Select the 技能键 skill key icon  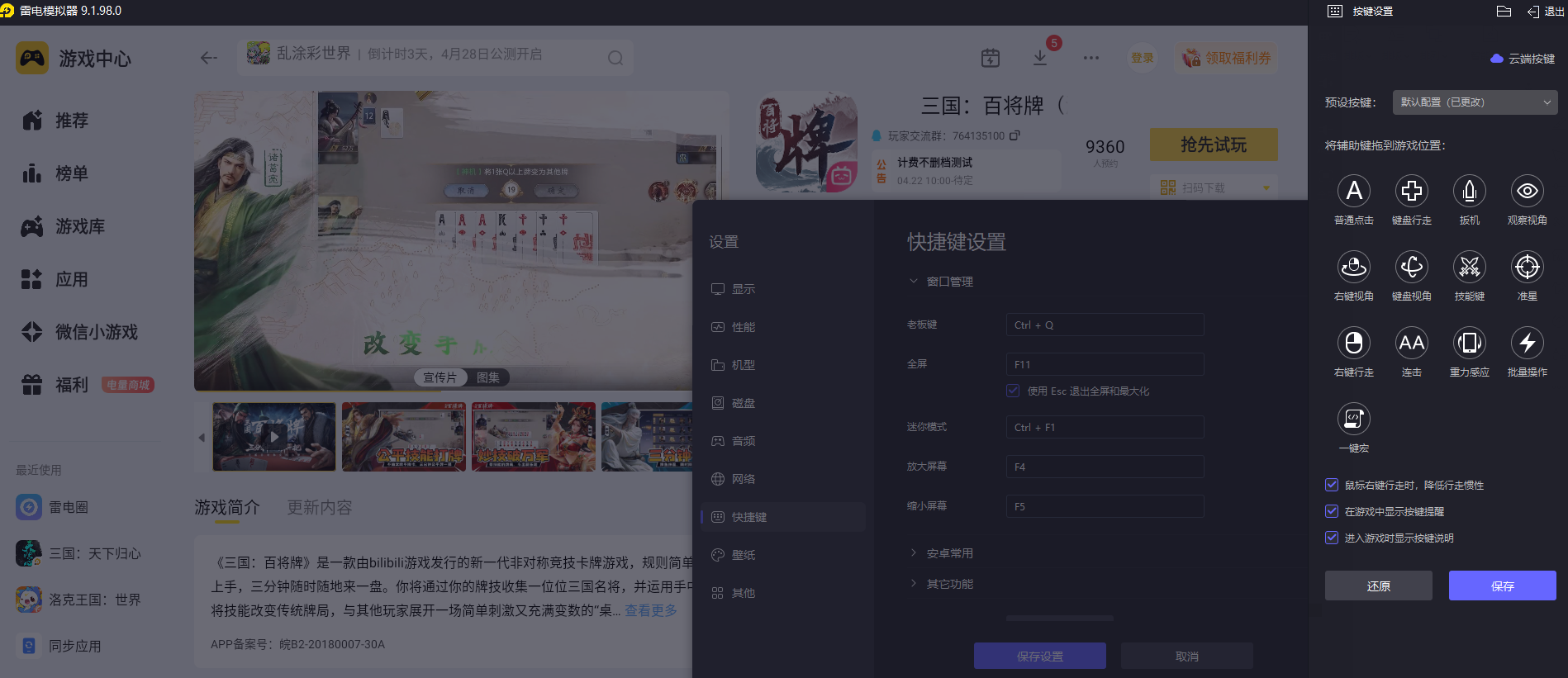pos(1469,267)
